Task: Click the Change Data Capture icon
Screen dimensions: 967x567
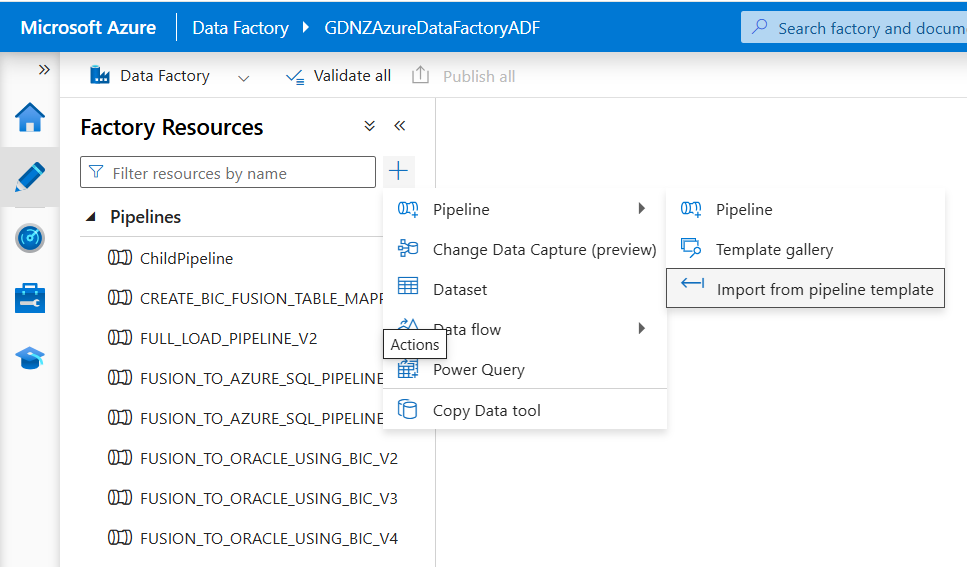Action: (x=408, y=249)
